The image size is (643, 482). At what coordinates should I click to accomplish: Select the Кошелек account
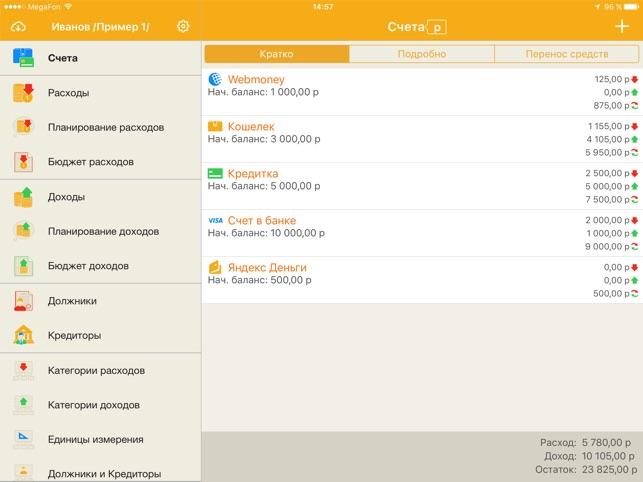[422, 139]
